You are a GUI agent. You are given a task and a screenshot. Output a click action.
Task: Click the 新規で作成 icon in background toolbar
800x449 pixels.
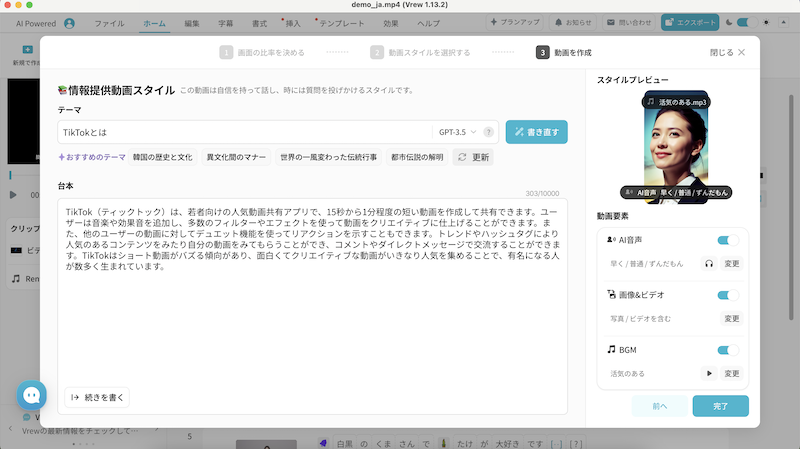[28, 49]
